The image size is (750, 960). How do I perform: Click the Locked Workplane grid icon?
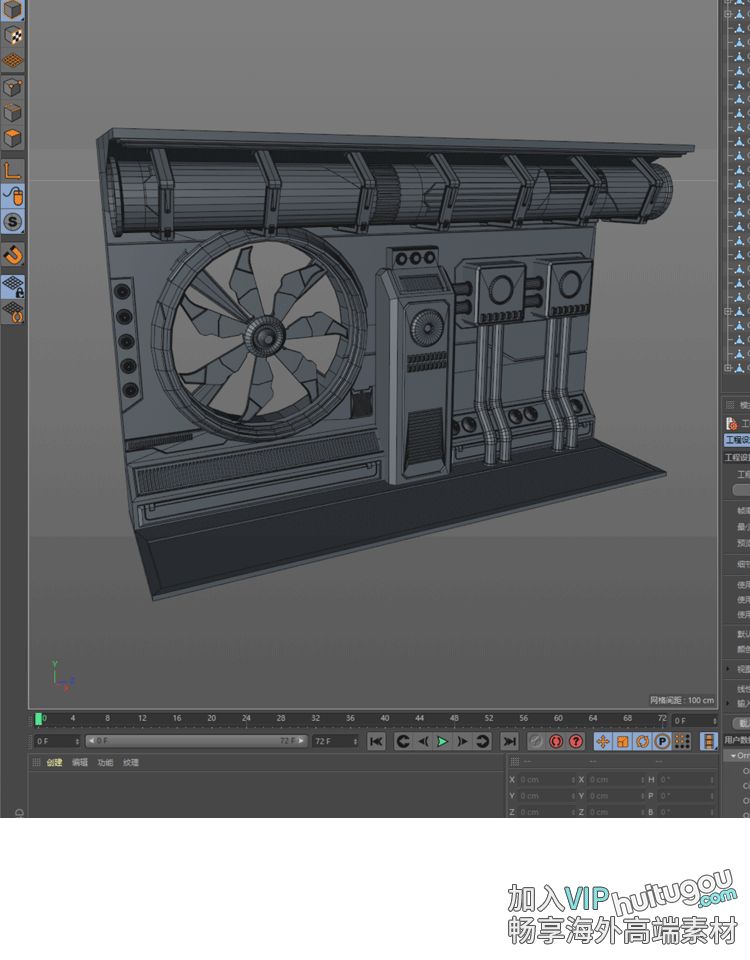coord(13,287)
